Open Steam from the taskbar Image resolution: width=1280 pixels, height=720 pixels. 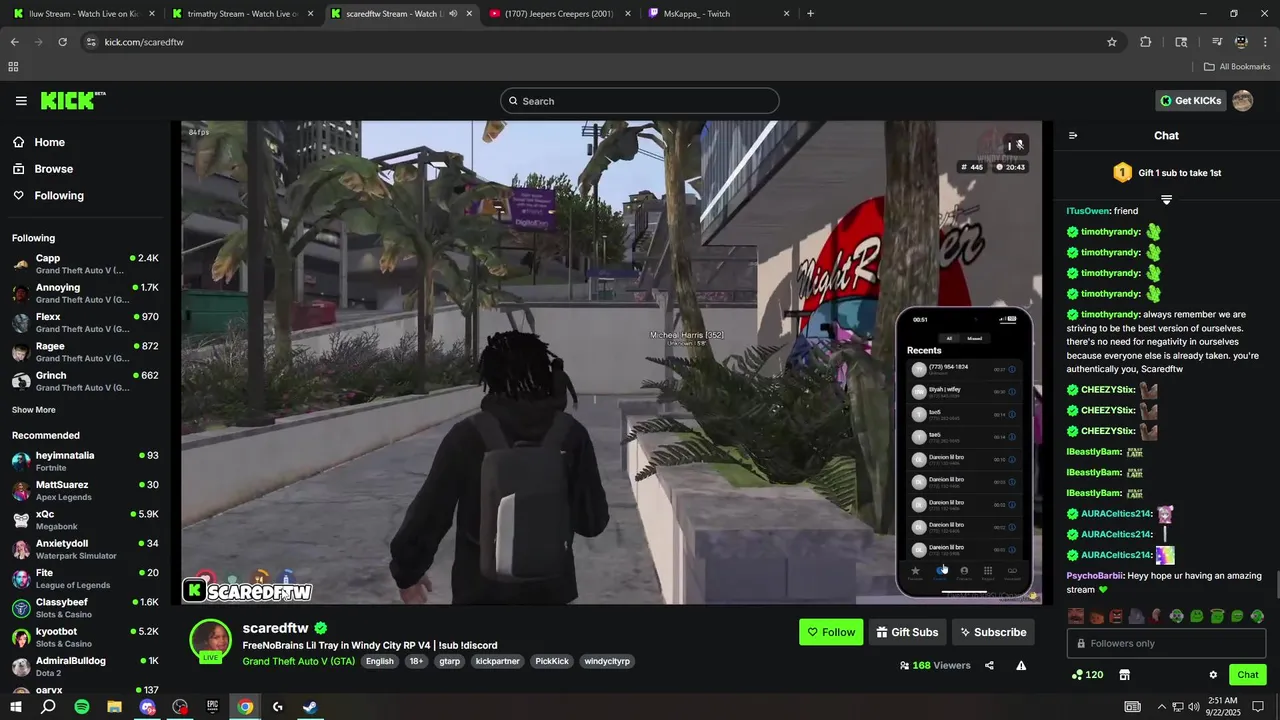310,707
